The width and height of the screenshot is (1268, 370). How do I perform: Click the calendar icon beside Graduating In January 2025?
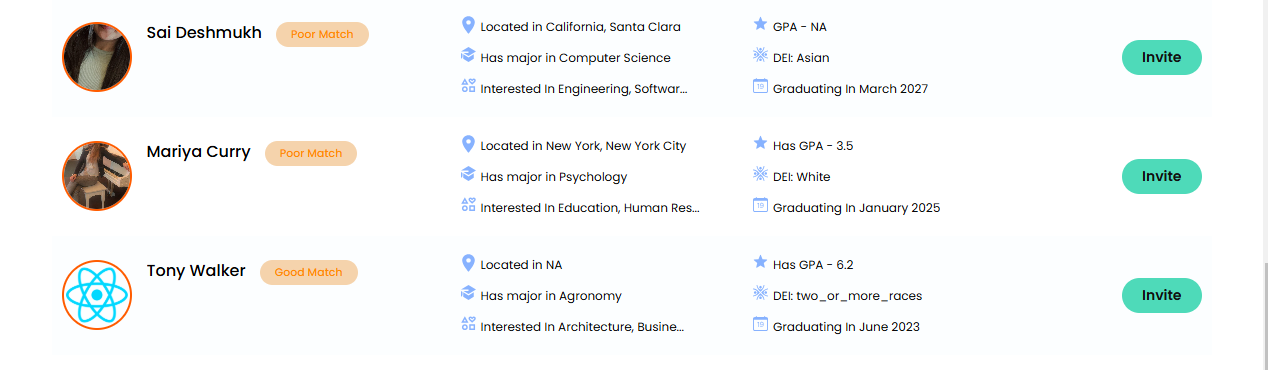coord(760,206)
